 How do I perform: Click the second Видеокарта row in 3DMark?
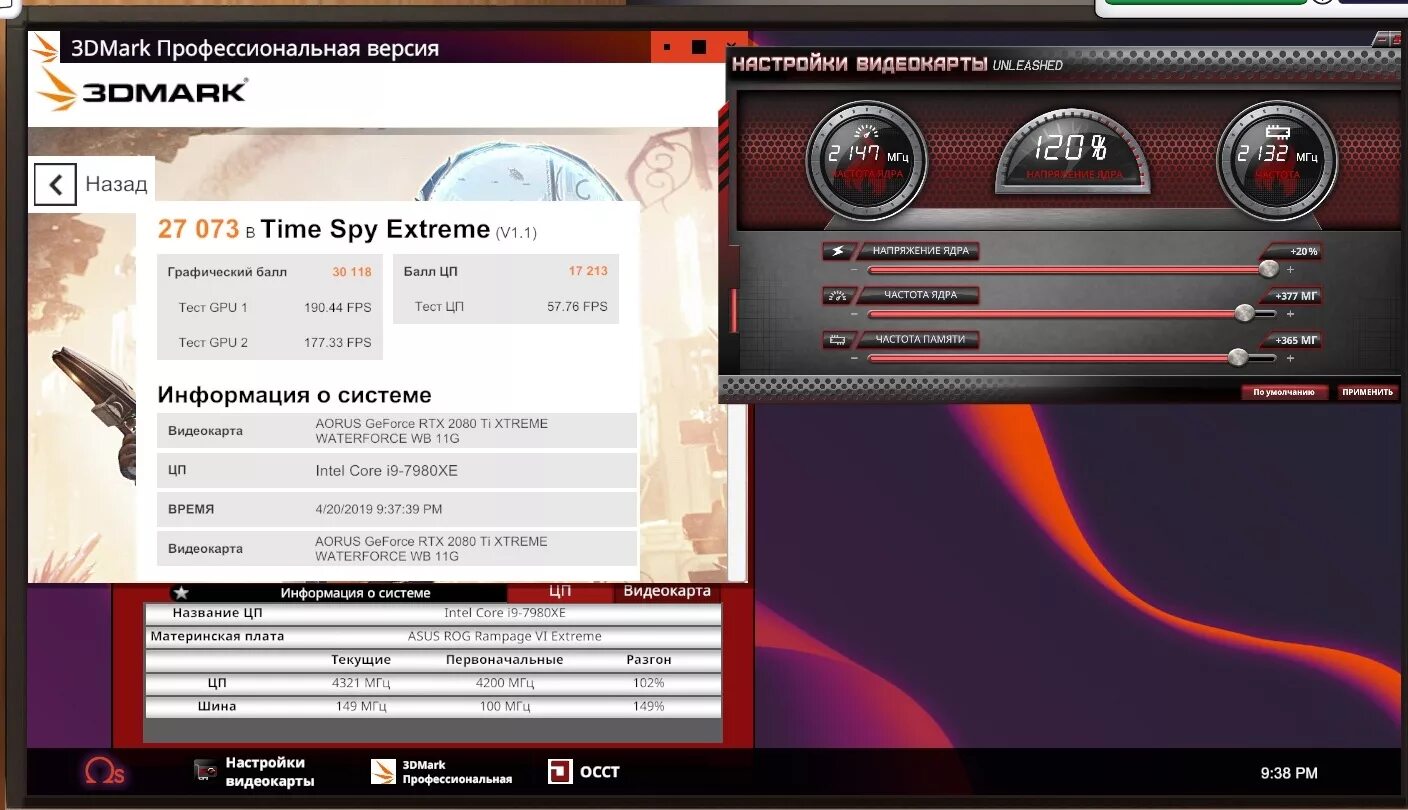[x=397, y=548]
